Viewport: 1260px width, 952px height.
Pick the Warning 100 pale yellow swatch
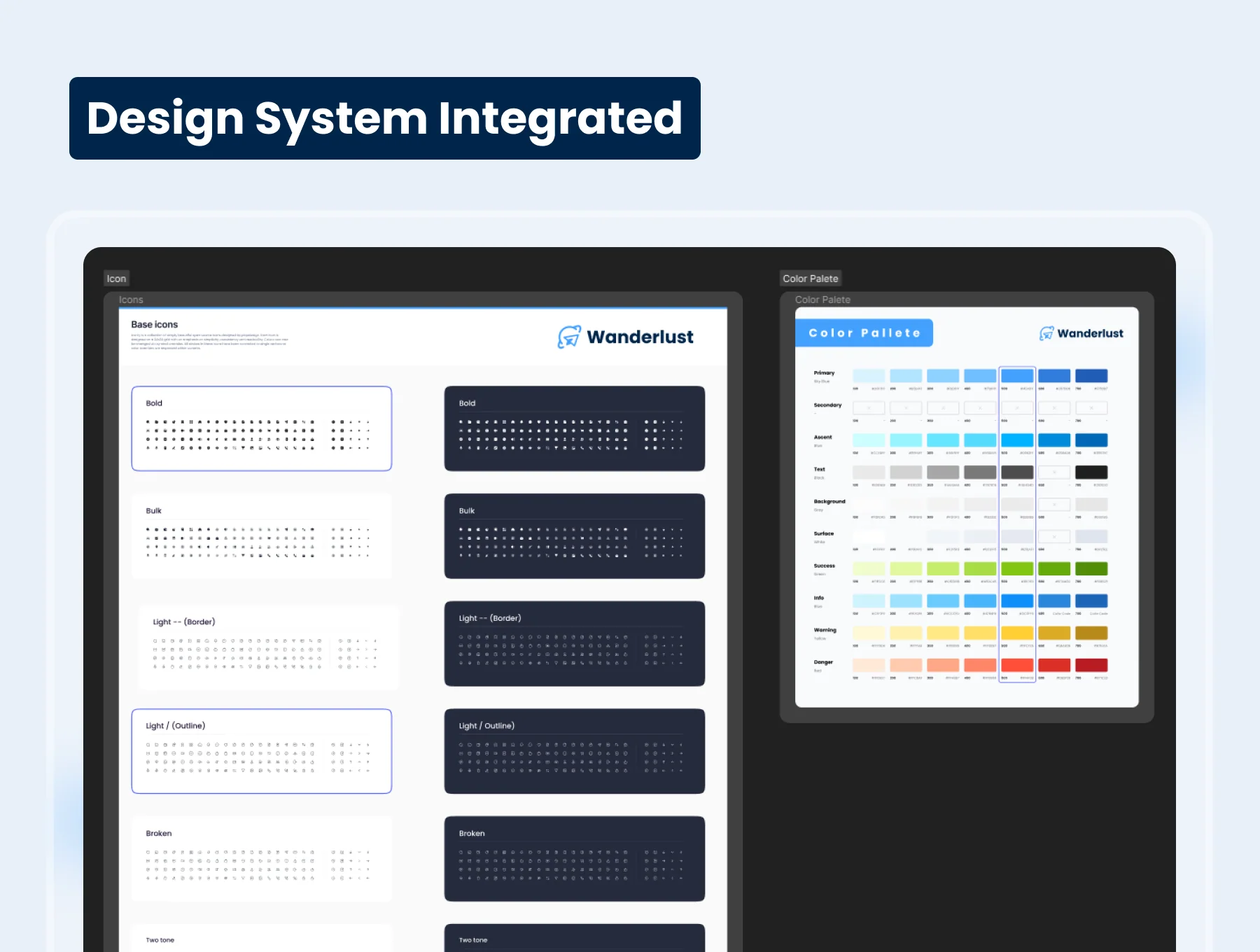[x=869, y=633]
